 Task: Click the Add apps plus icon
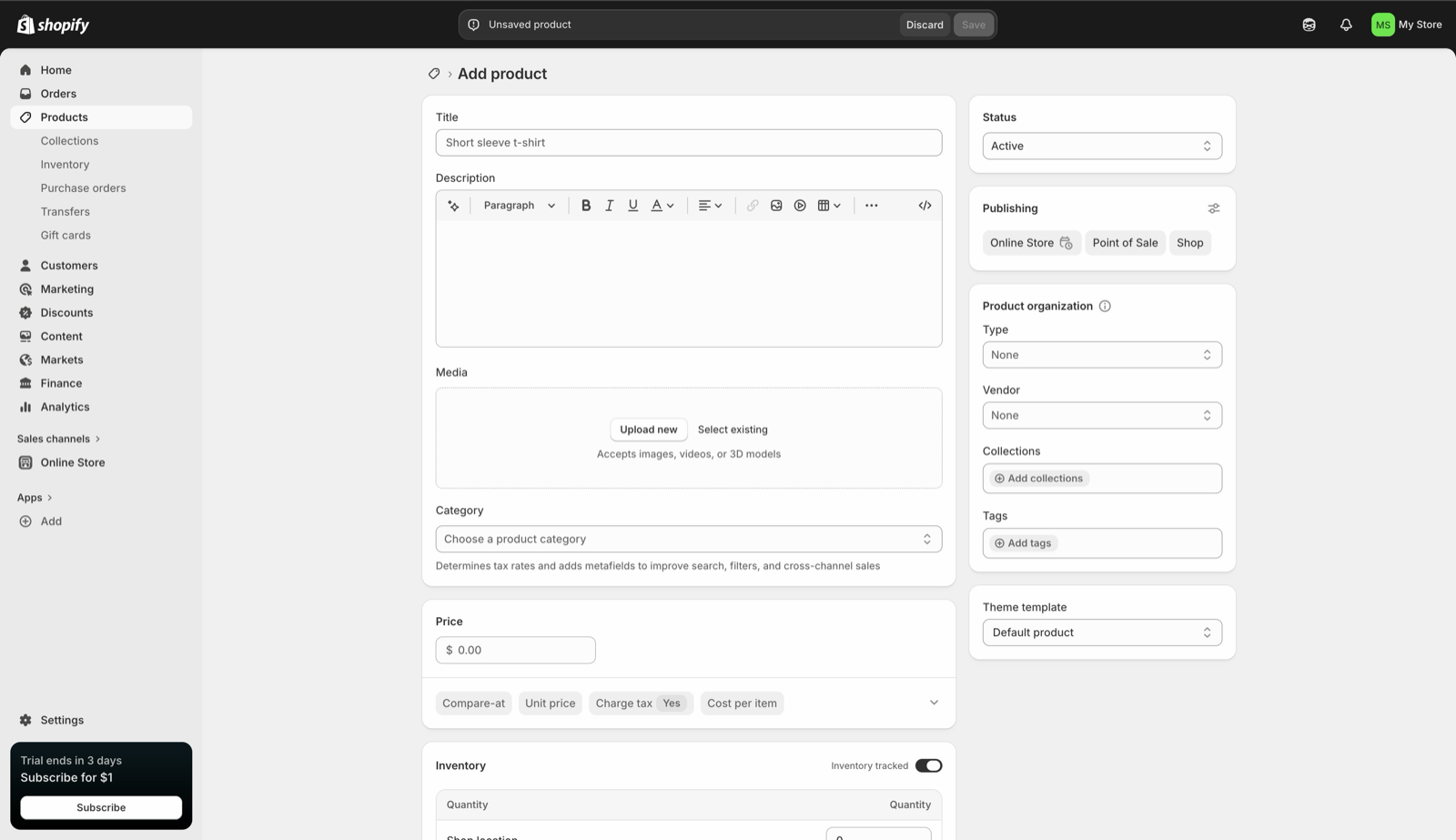point(25,521)
